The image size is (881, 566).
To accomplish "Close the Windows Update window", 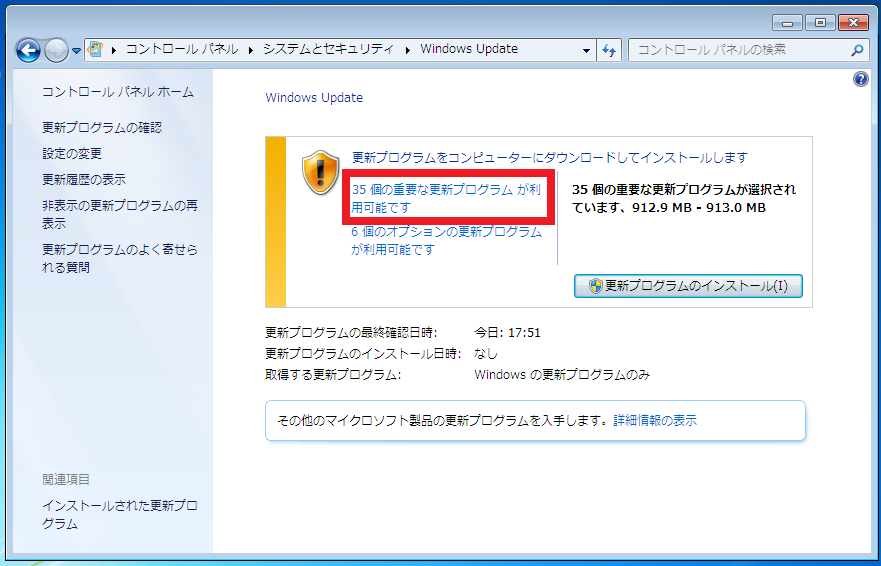I will 853,22.
